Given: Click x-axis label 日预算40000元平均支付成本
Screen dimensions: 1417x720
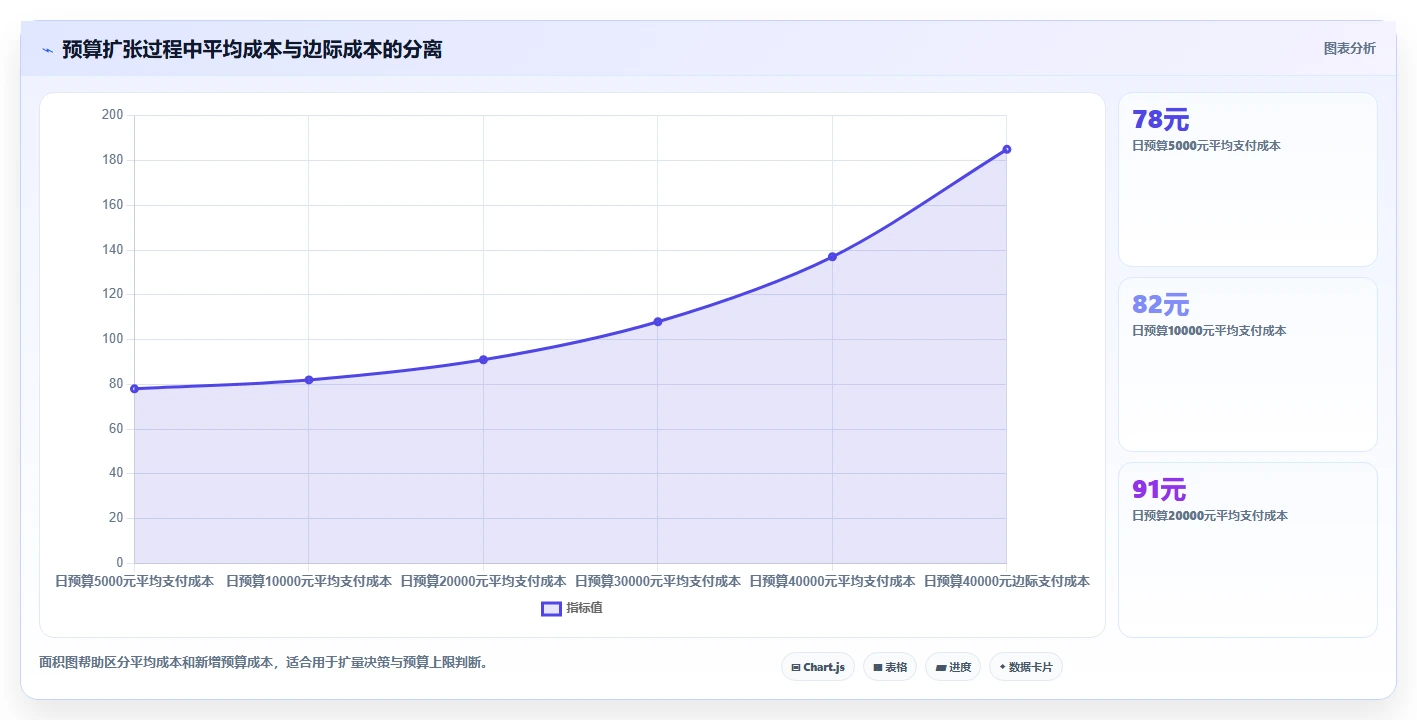Looking at the screenshot, I should click(x=832, y=581).
